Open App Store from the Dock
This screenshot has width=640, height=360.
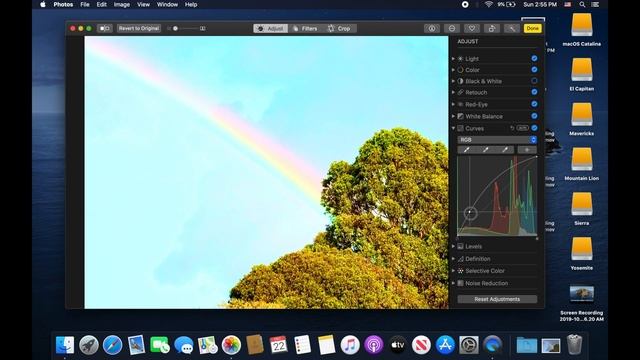[x=445, y=345]
